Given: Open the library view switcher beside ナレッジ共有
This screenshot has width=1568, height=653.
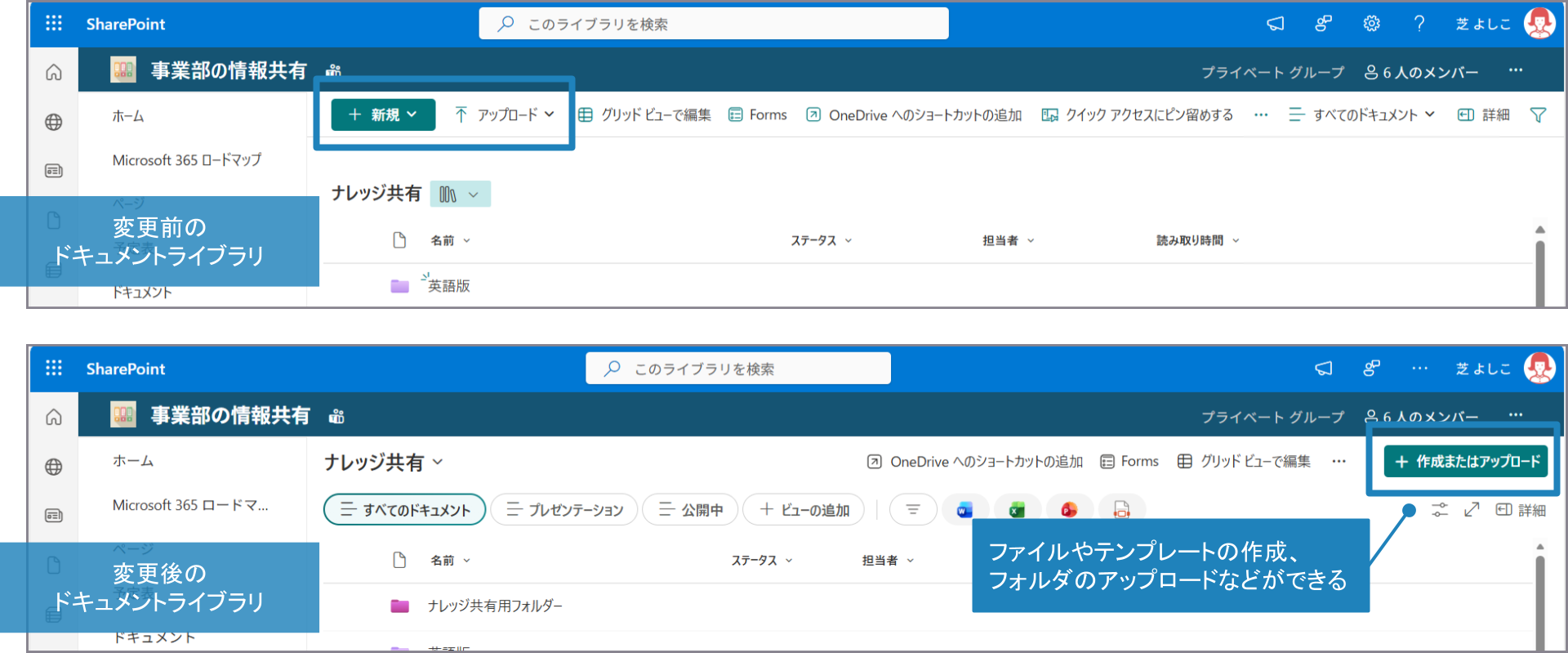Looking at the screenshot, I should point(460,195).
